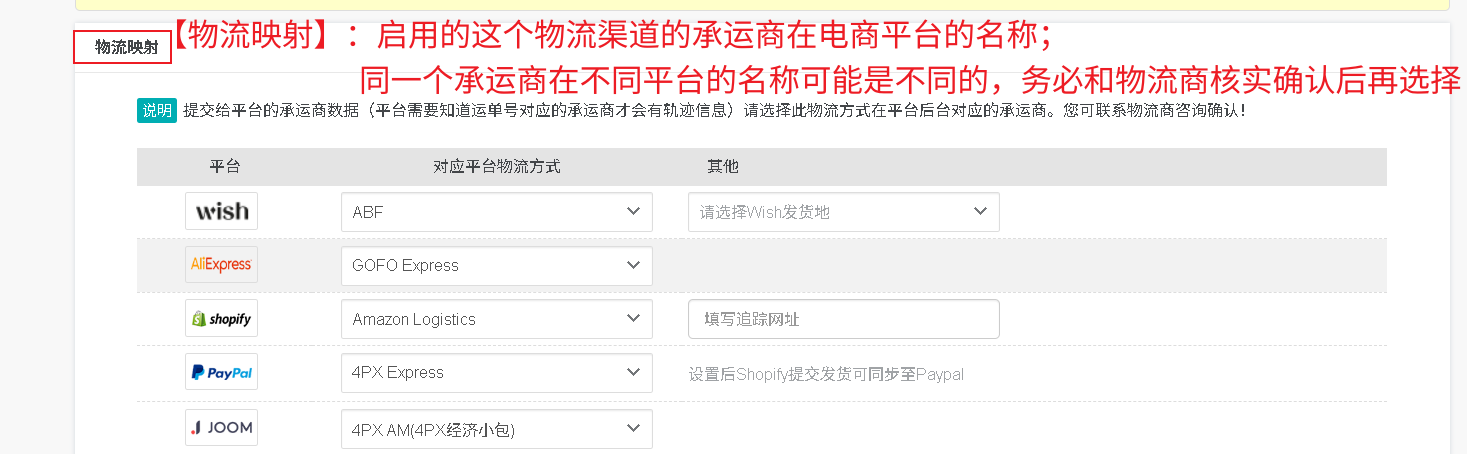The image size is (1467, 454).
Task: Click the PayPal platform logo
Action: pos(221,372)
